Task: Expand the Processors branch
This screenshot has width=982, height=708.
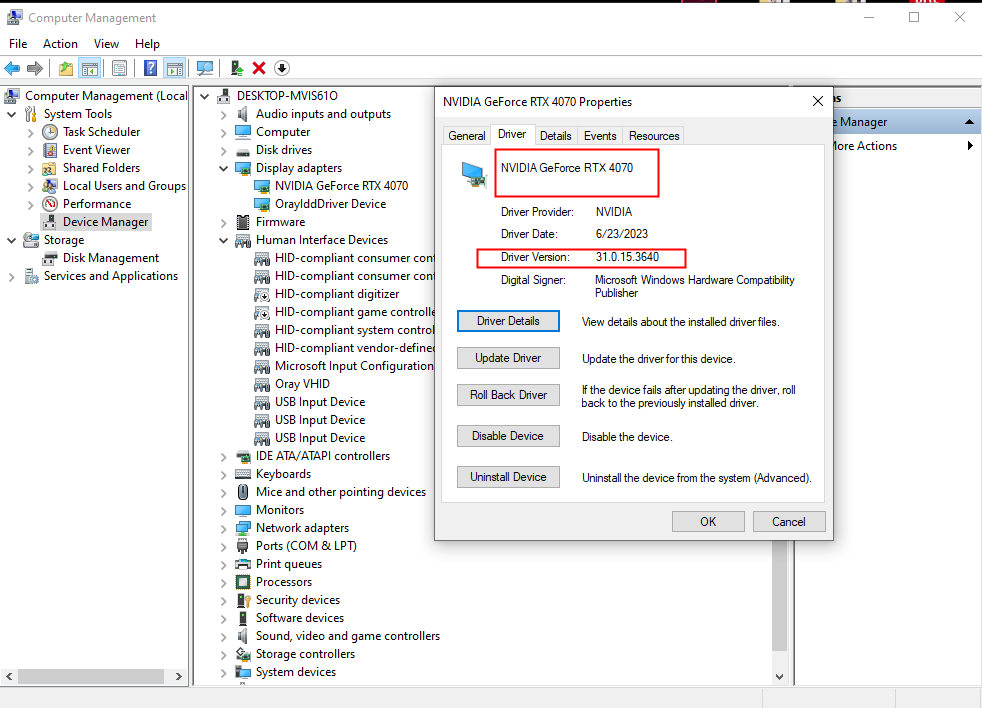Action: (x=223, y=581)
